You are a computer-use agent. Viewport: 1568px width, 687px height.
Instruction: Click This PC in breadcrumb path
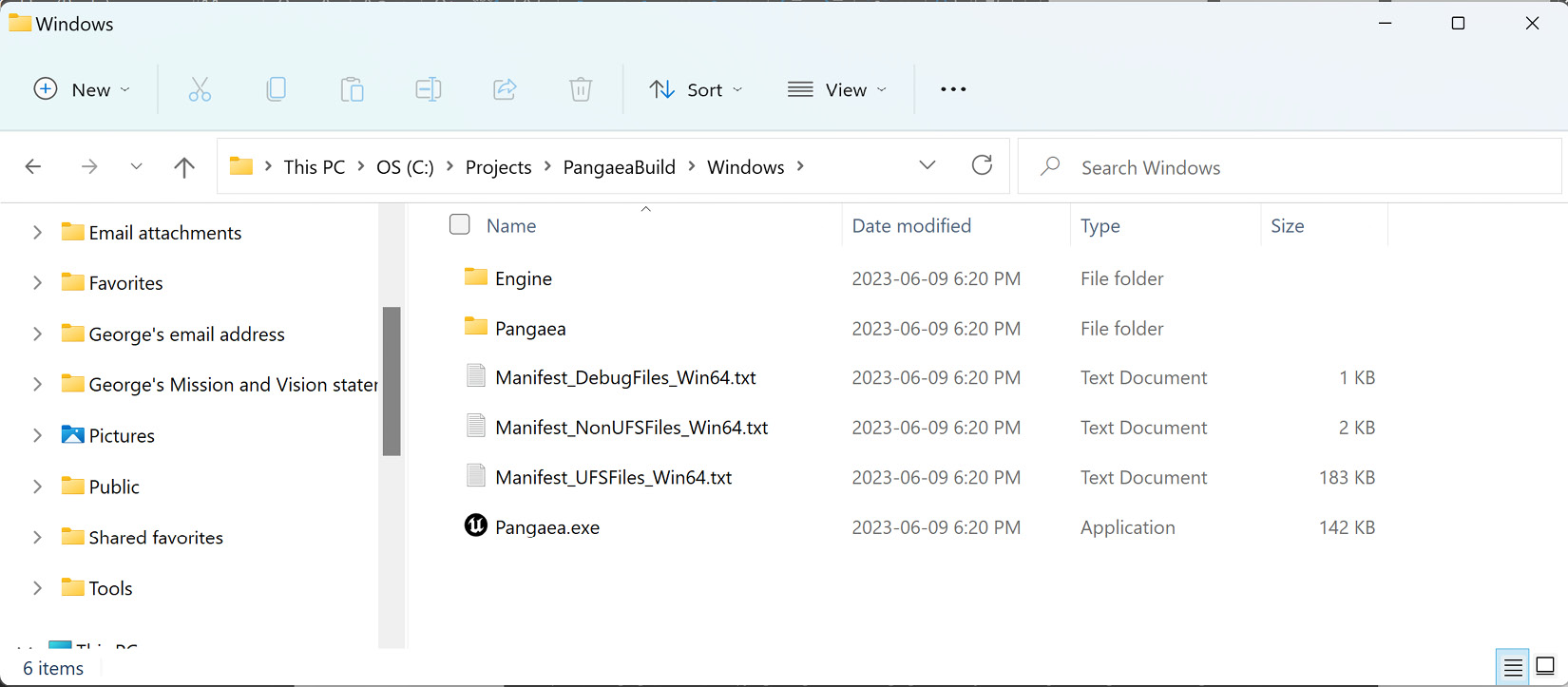coord(315,167)
